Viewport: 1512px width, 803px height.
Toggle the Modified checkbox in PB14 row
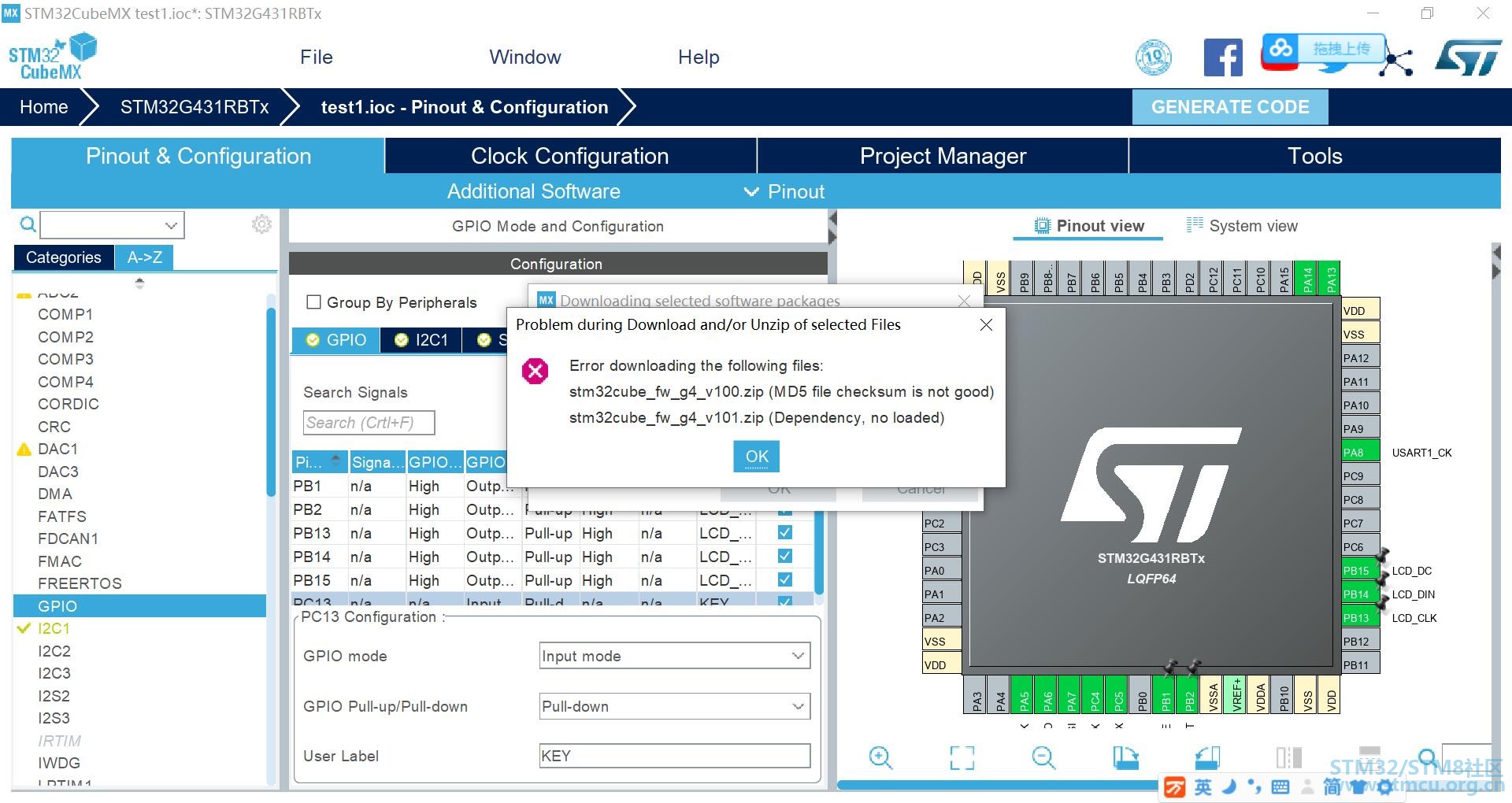tap(784, 557)
